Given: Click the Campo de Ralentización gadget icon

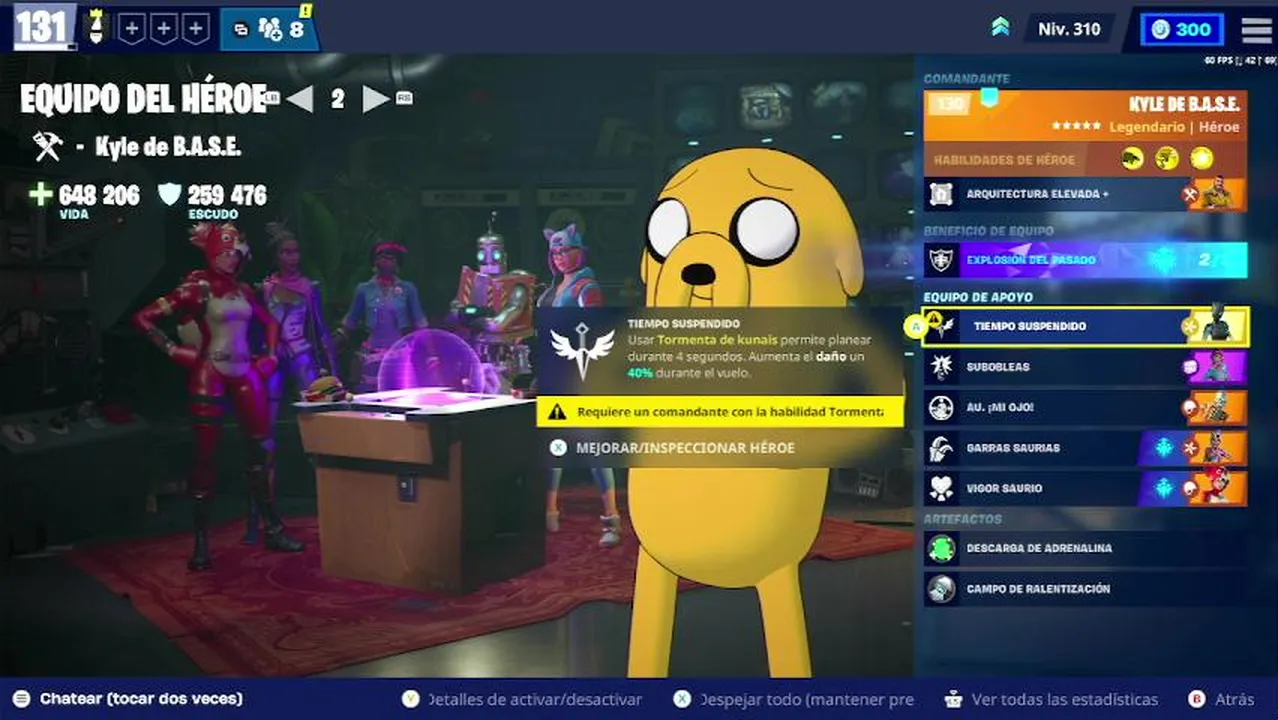Looking at the screenshot, I should point(941,589).
